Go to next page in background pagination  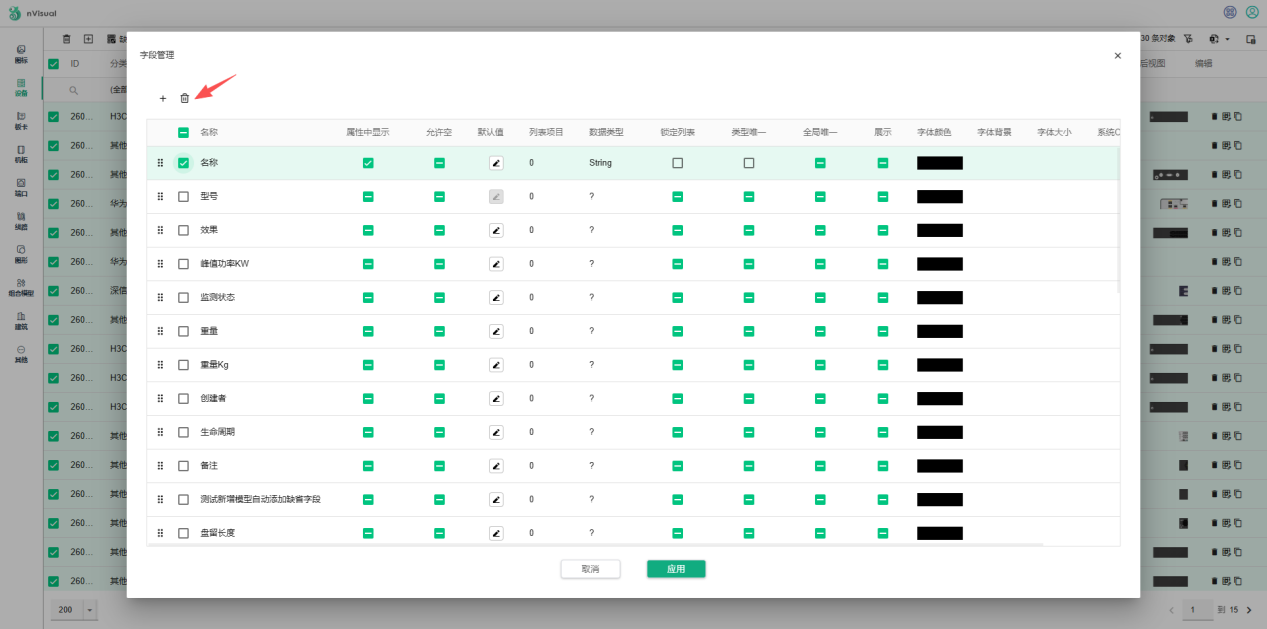coord(1248,610)
